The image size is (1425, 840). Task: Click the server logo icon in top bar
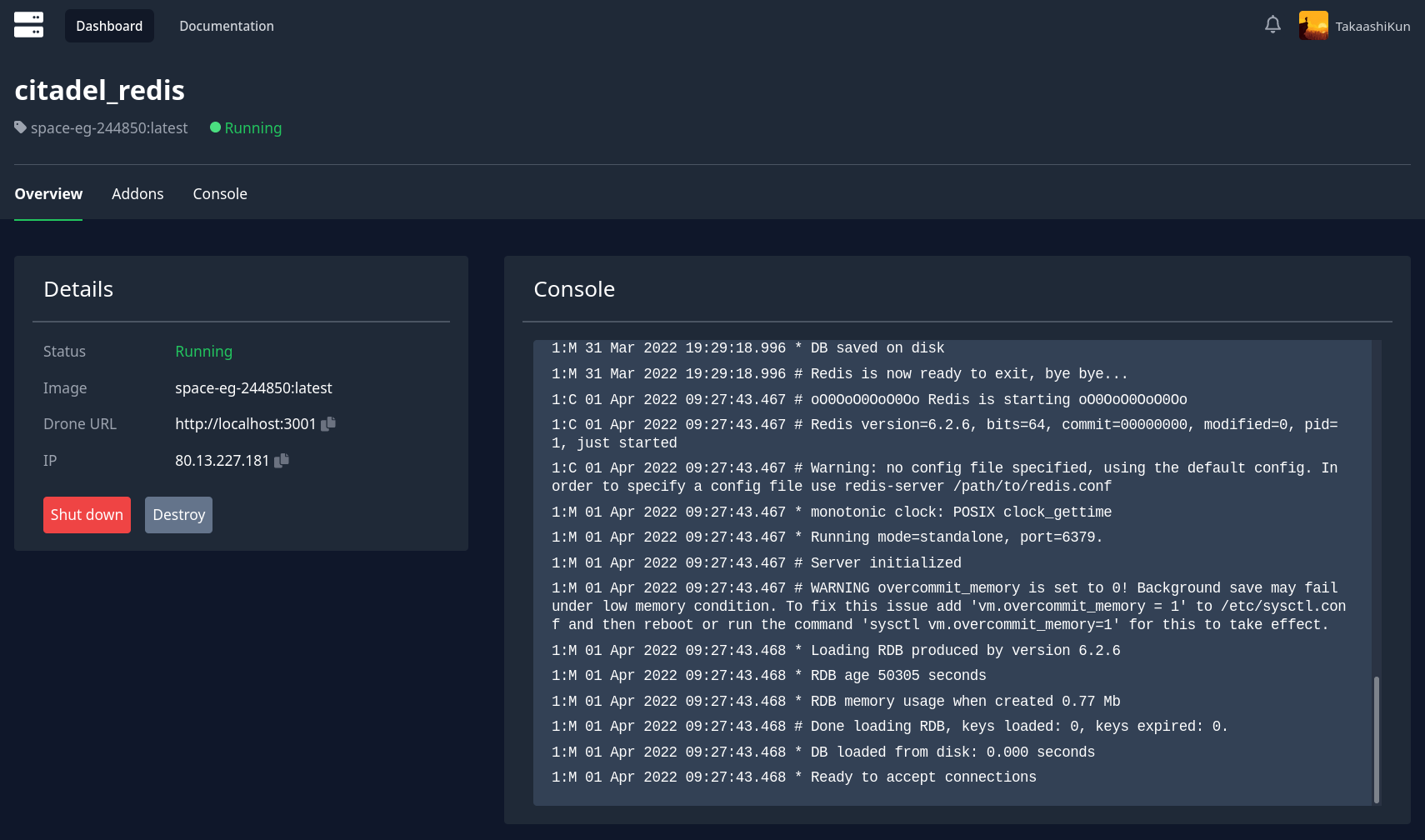(28, 25)
